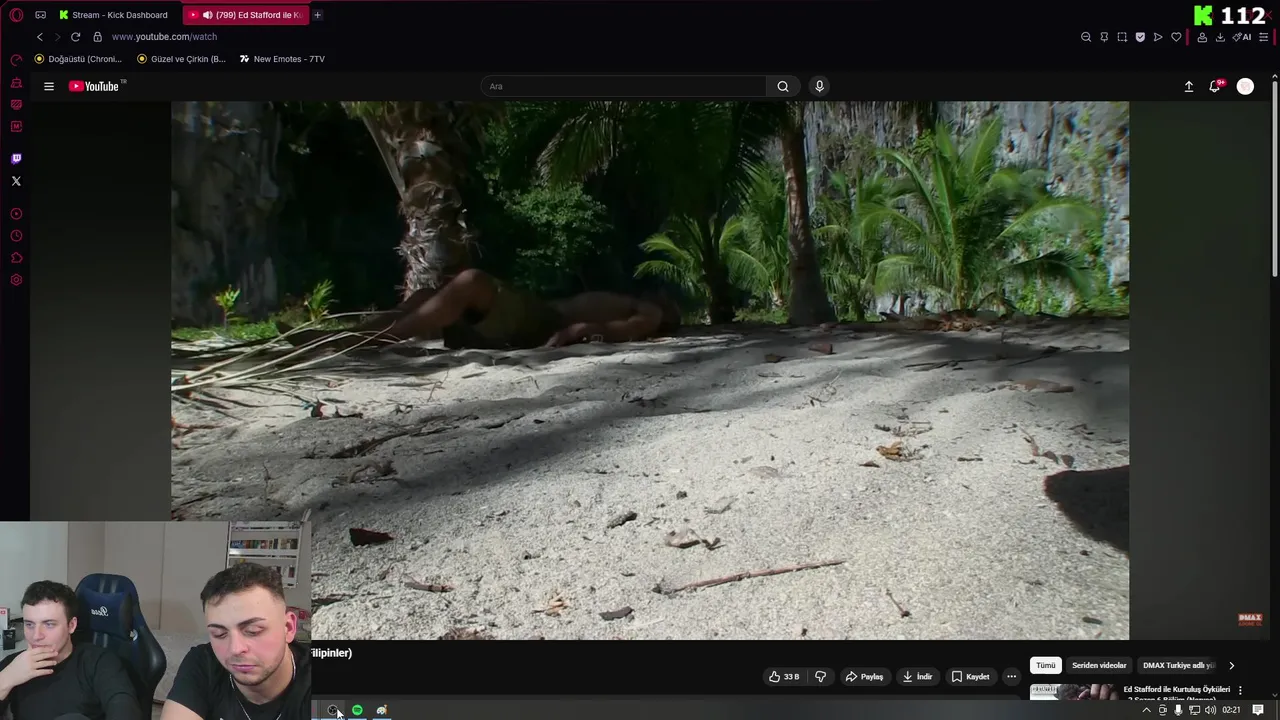
Task: Open X Twitter in Opera sidebar
Action: [x=16, y=181]
